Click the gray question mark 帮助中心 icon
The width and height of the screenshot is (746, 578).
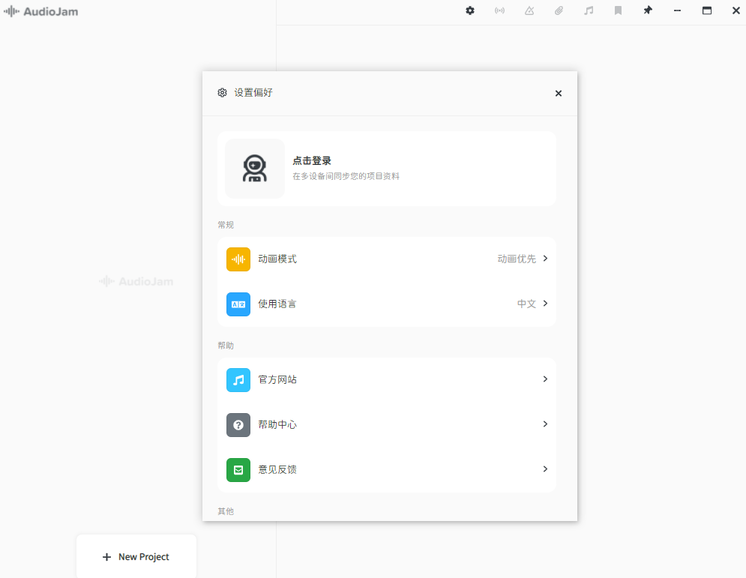pos(238,425)
